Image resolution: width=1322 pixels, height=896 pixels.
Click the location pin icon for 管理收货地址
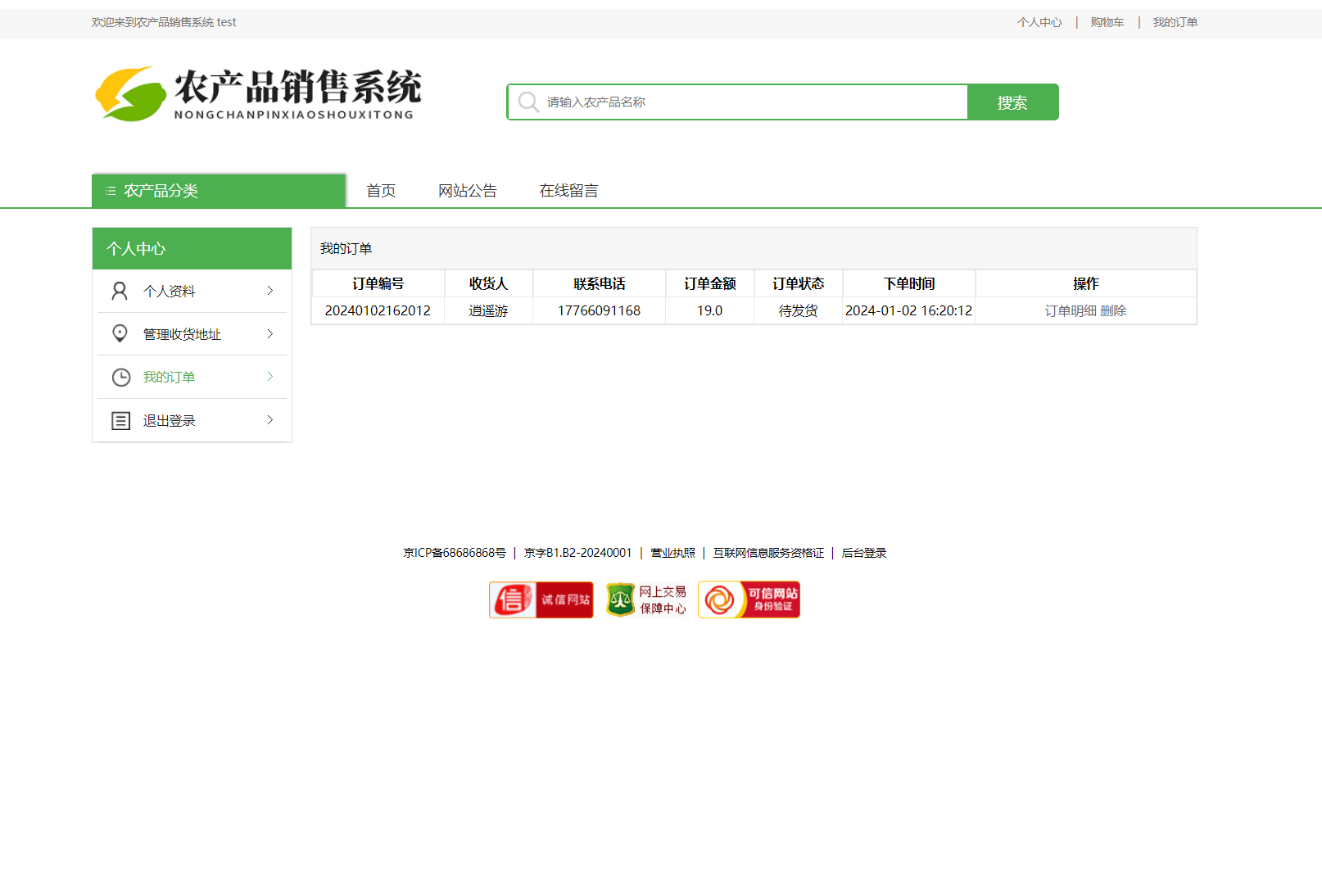[x=120, y=333]
